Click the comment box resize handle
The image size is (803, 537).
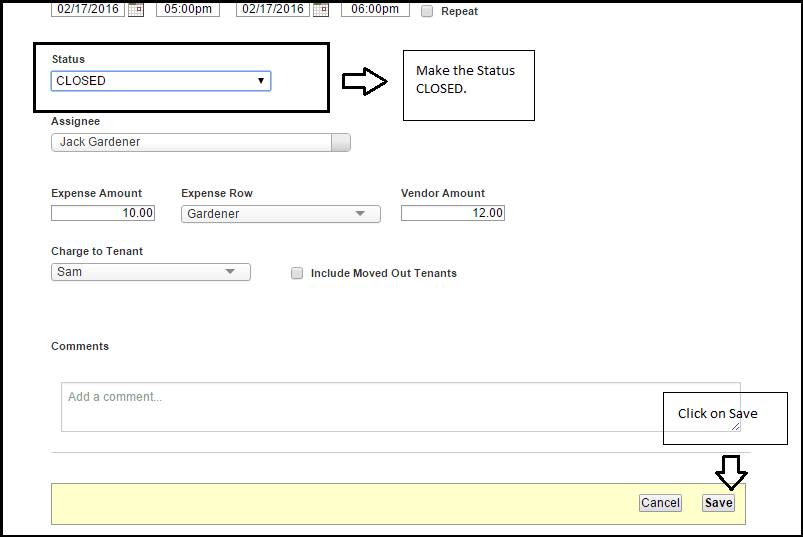coord(735,426)
